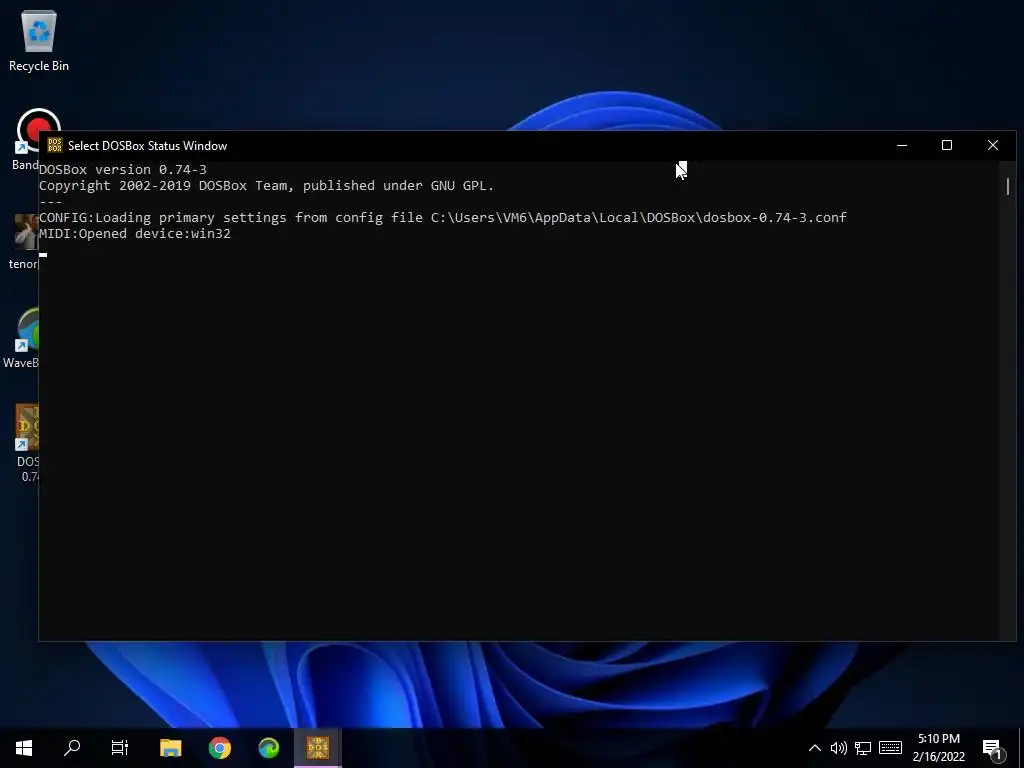Screen dimensions: 1024x768
Task: Click the Show desktop sliver at taskbar end
Action: [x=1021, y=748]
